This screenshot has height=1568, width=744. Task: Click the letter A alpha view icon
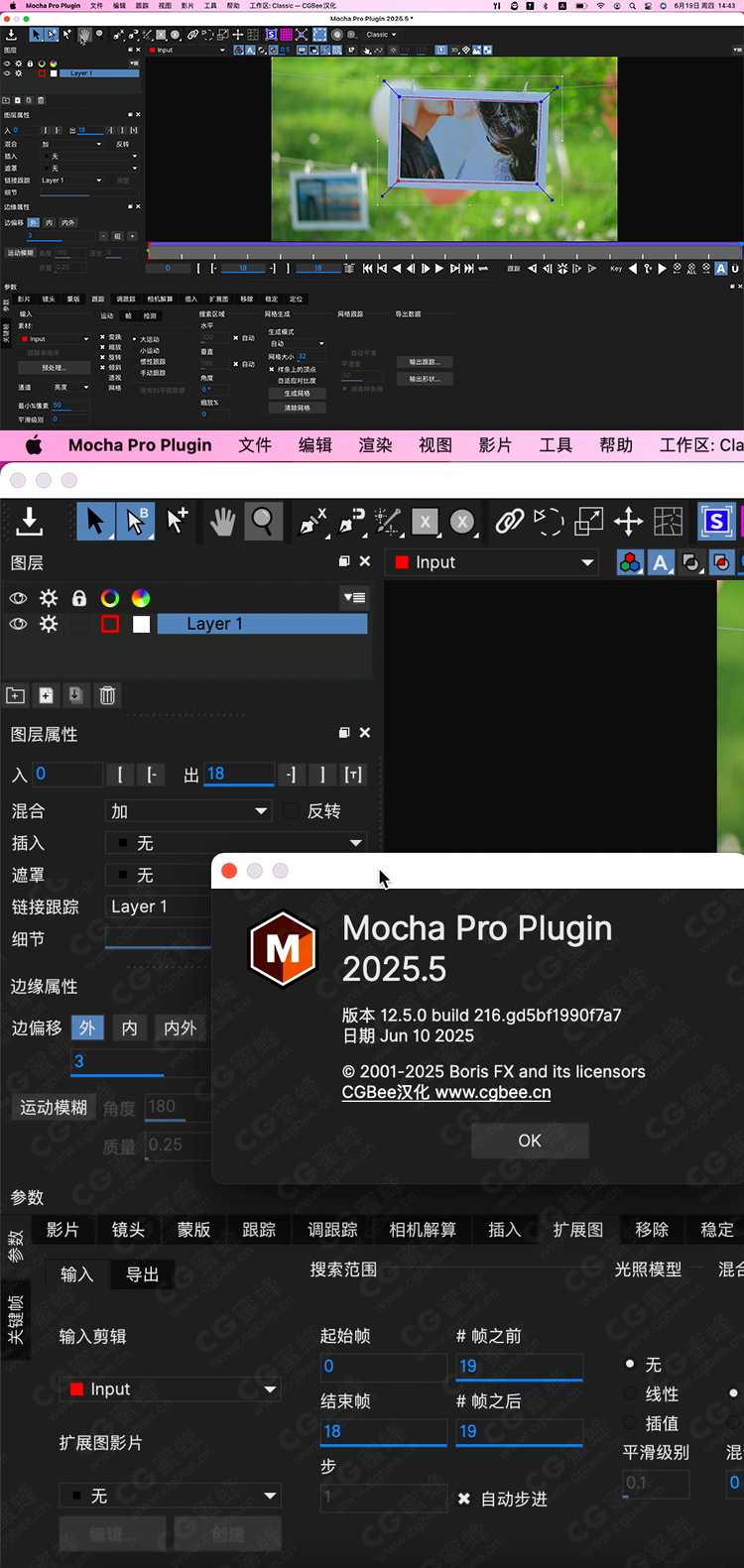(x=661, y=562)
